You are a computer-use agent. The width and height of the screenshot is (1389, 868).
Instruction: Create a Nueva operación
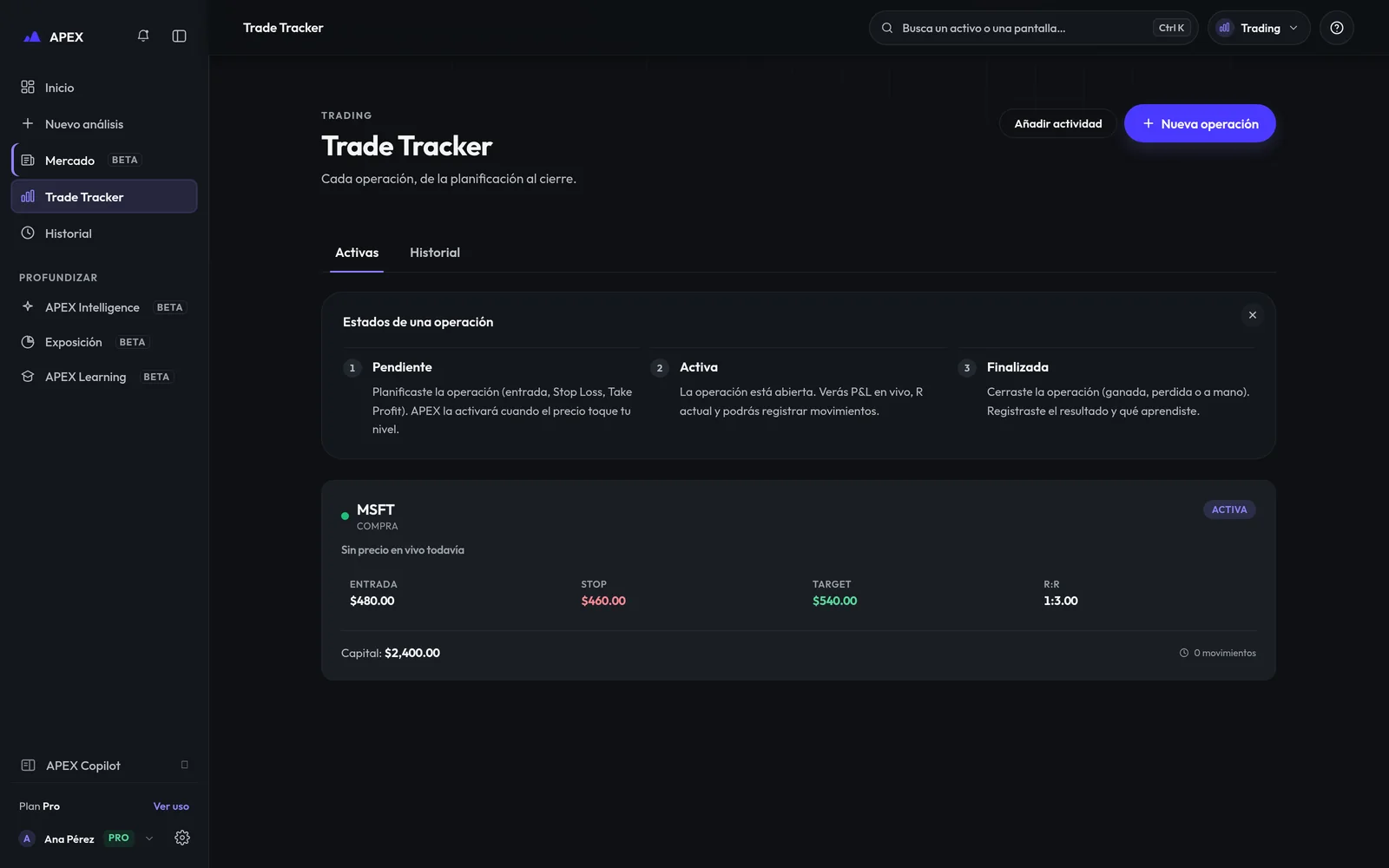1200,124
